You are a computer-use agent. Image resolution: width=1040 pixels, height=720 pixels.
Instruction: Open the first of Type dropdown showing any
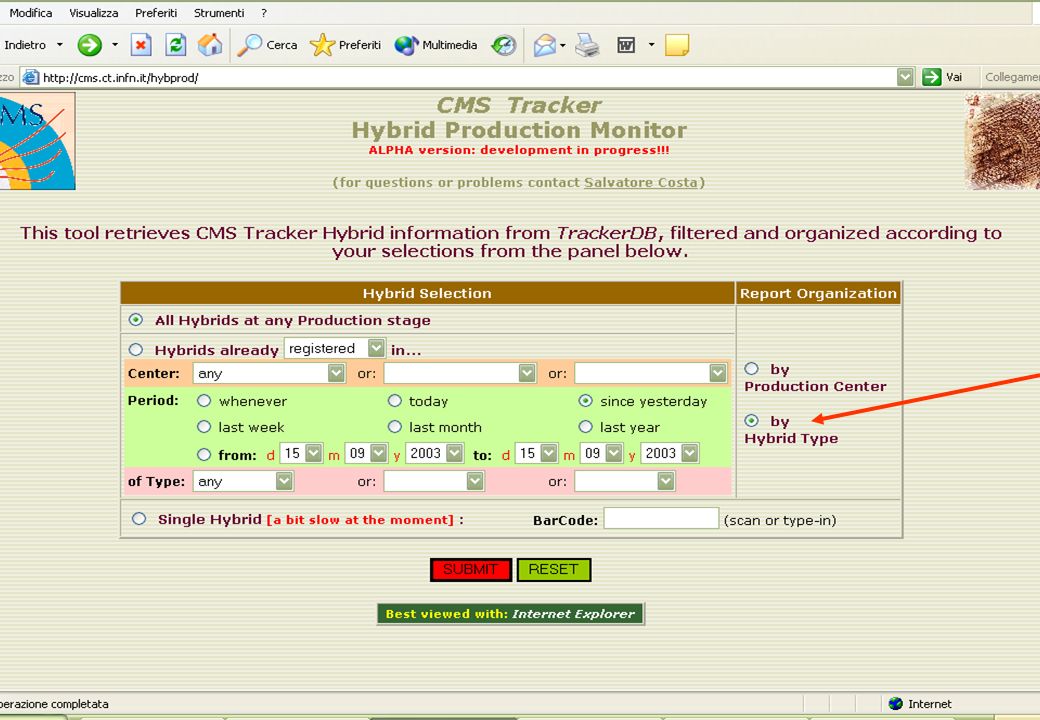click(x=243, y=481)
